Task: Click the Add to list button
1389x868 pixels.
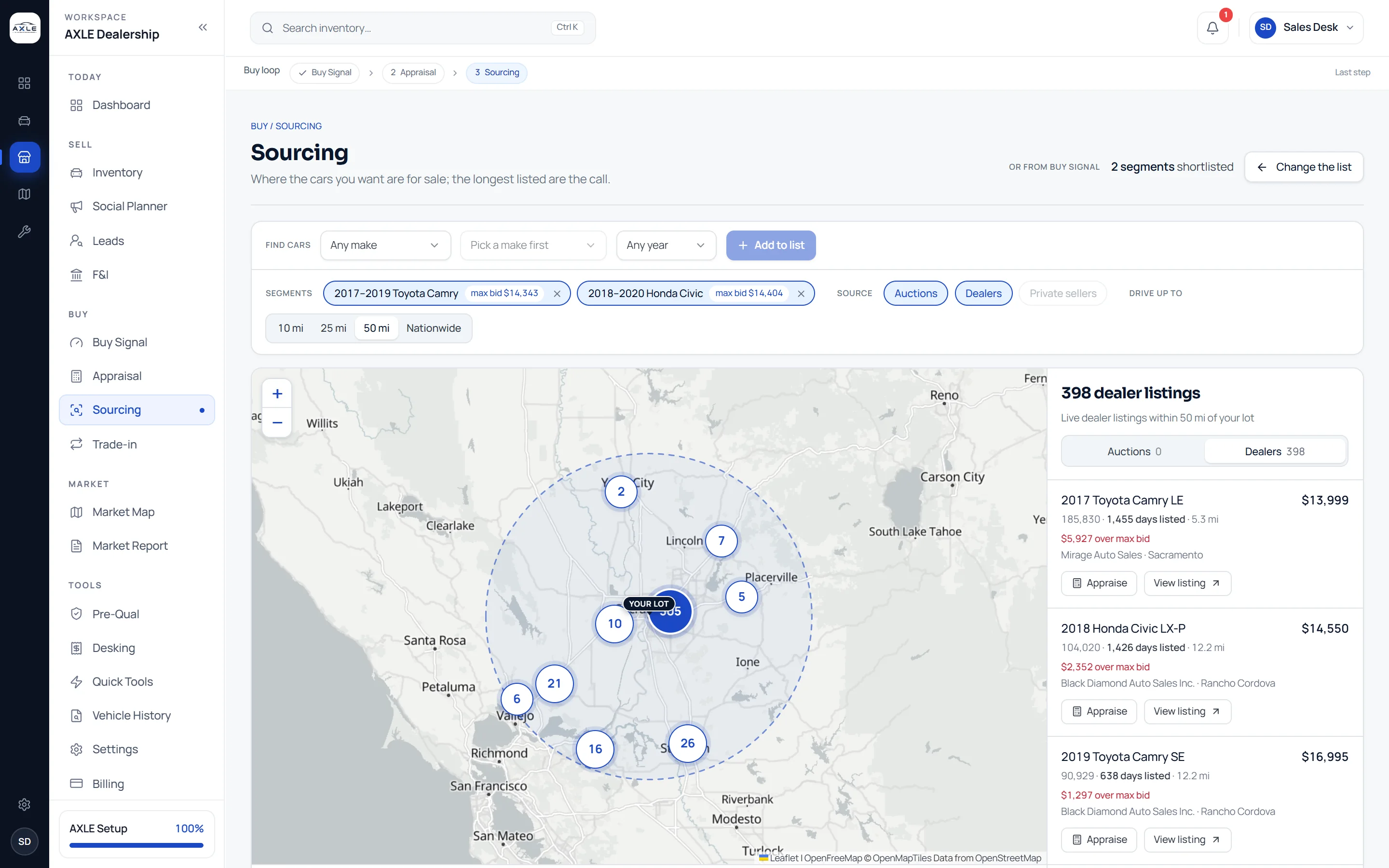Action: pos(770,245)
